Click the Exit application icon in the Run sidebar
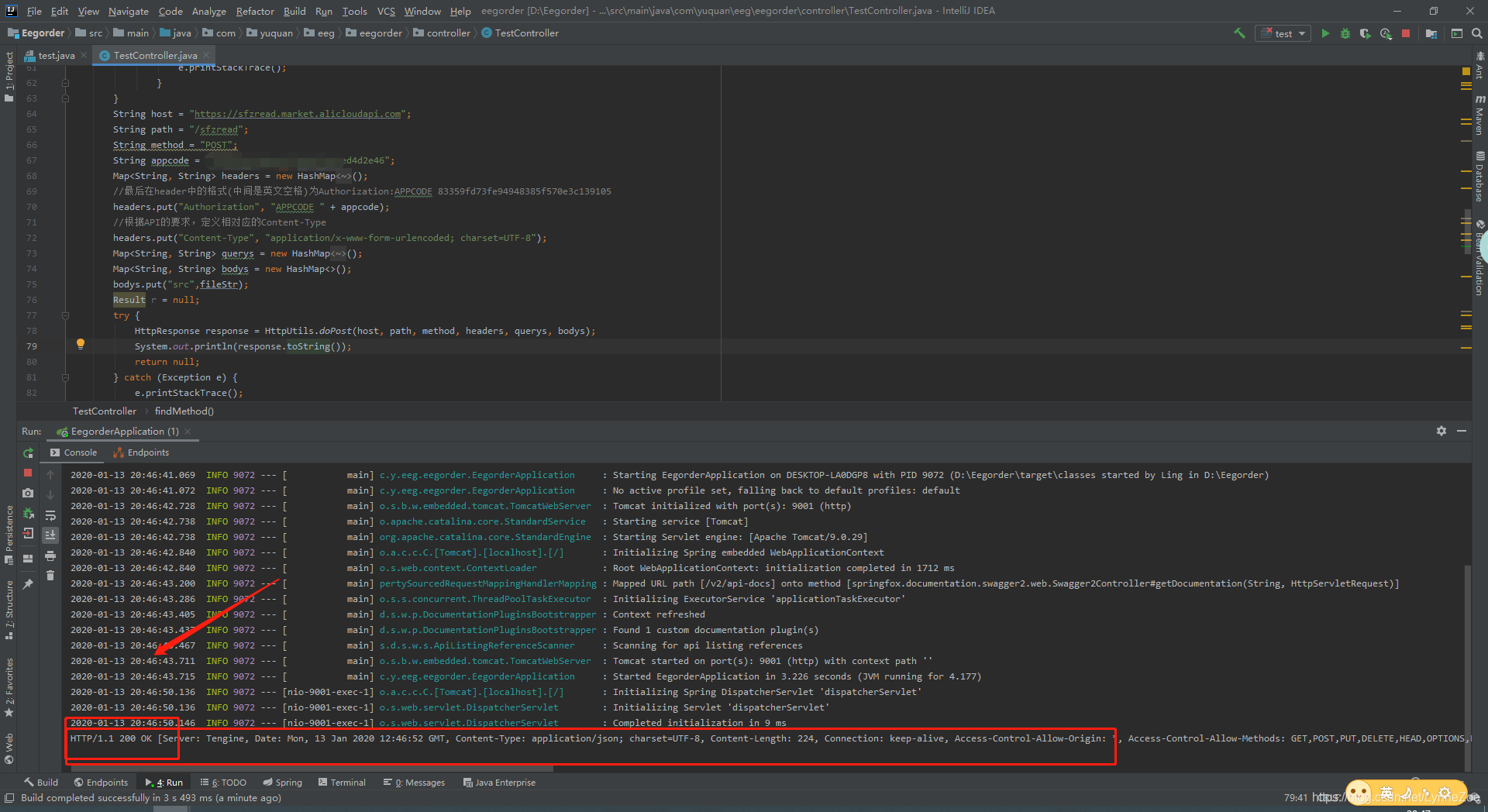Image resolution: width=1488 pixels, height=812 pixels. (x=29, y=533)
